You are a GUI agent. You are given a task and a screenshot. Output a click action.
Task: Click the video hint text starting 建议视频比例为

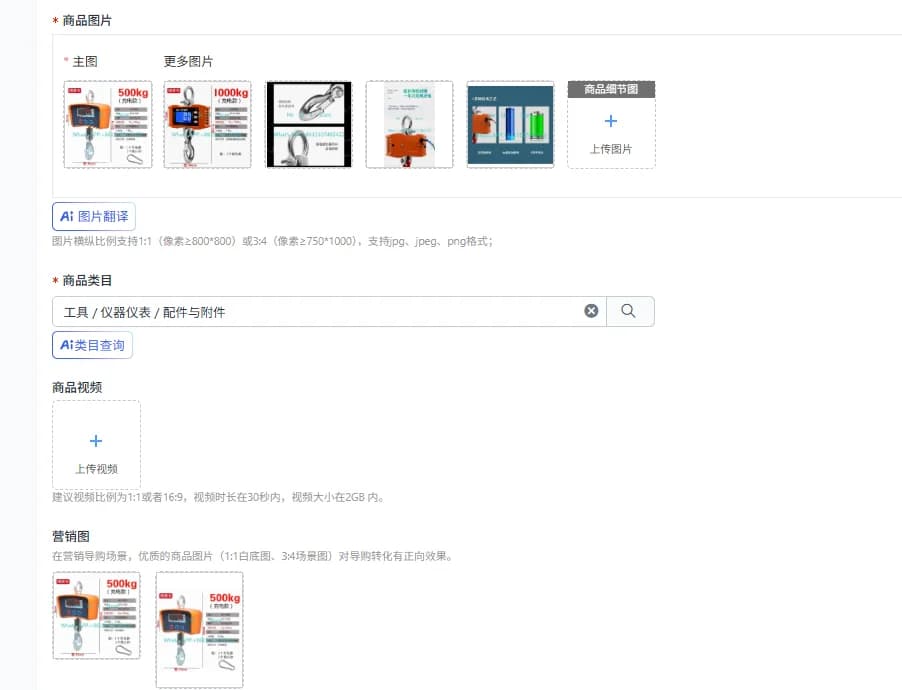tap(218, 497)
